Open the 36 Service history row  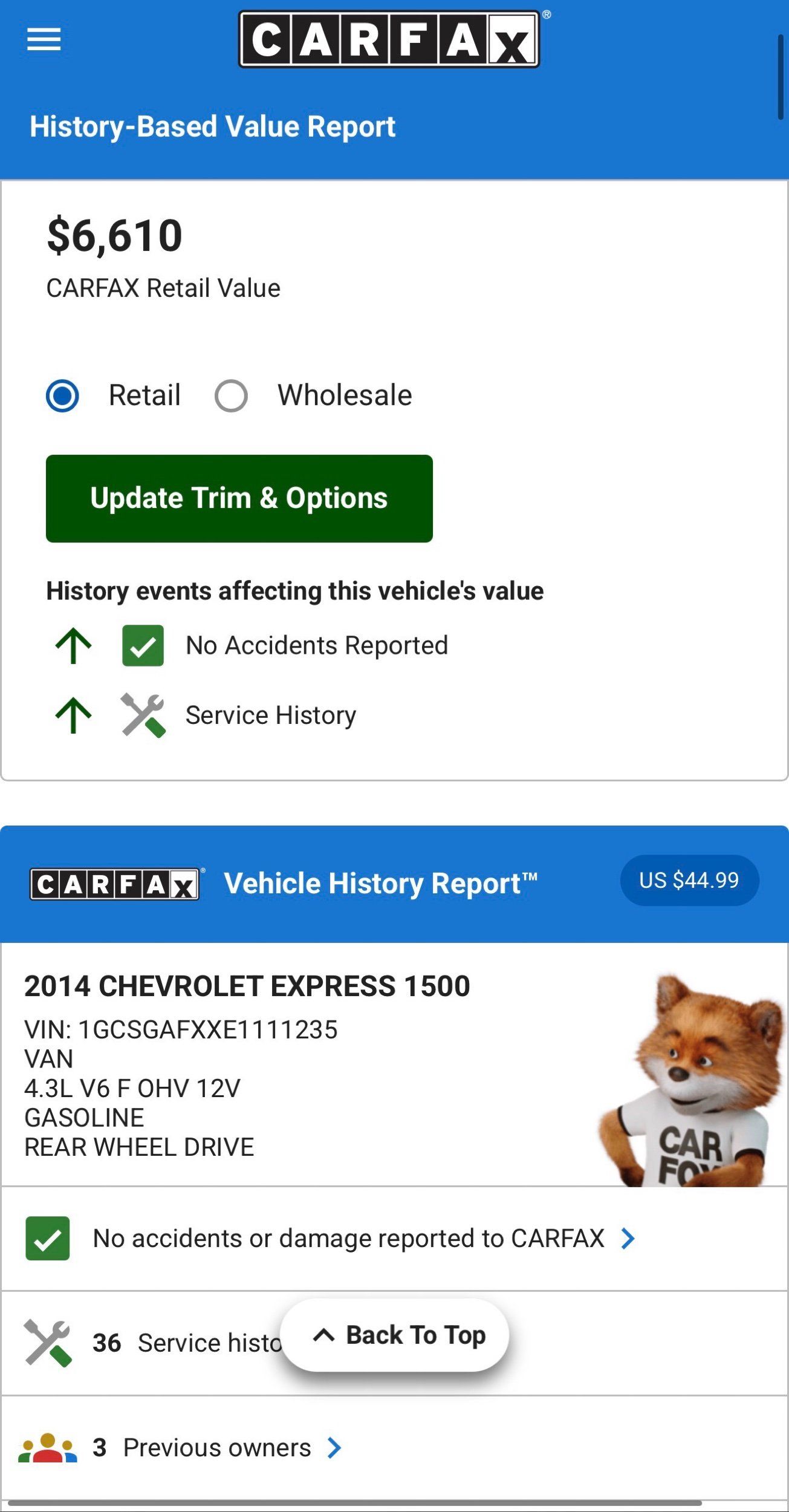pyautogui.click(x=394, y=1343)
